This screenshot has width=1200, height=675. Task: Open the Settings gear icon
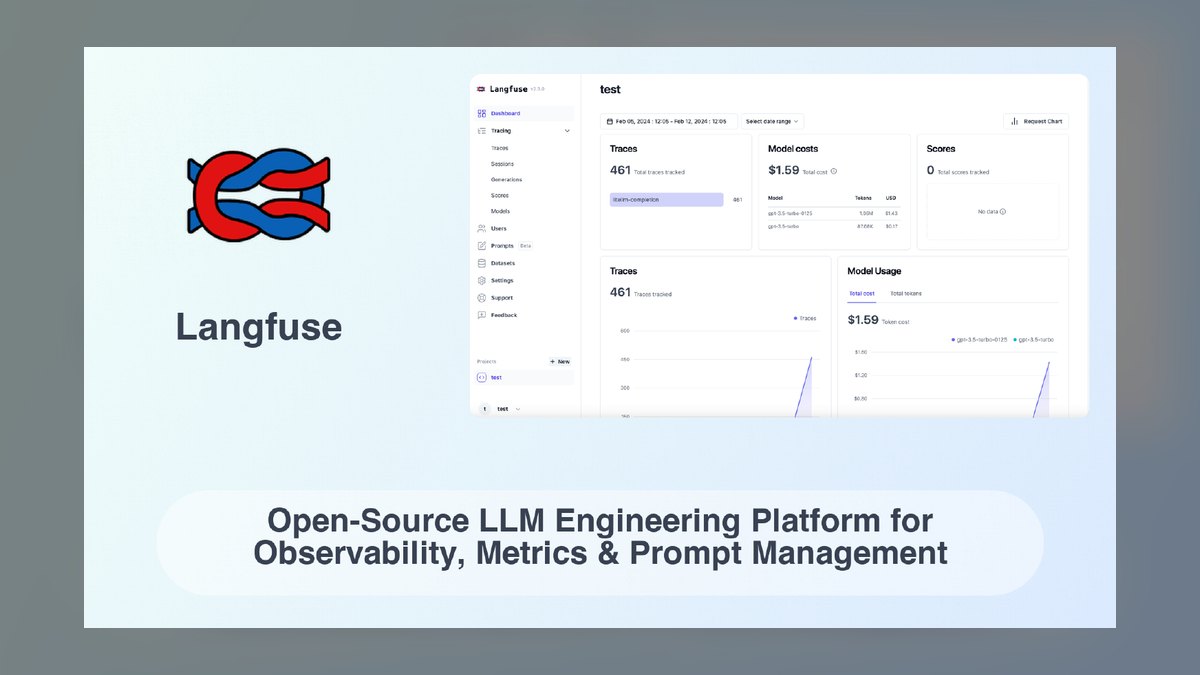[x=481, y=281]
